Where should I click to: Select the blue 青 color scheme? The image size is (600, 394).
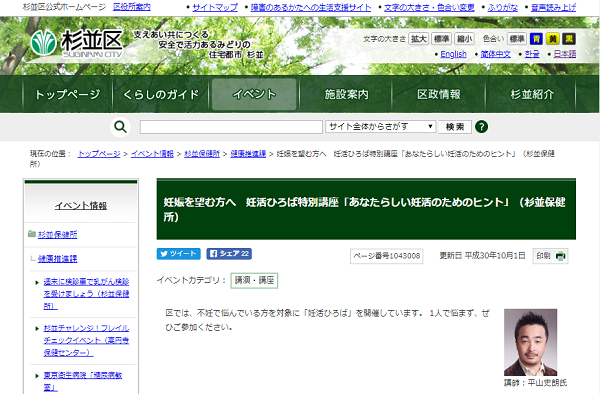click(536, 39)
